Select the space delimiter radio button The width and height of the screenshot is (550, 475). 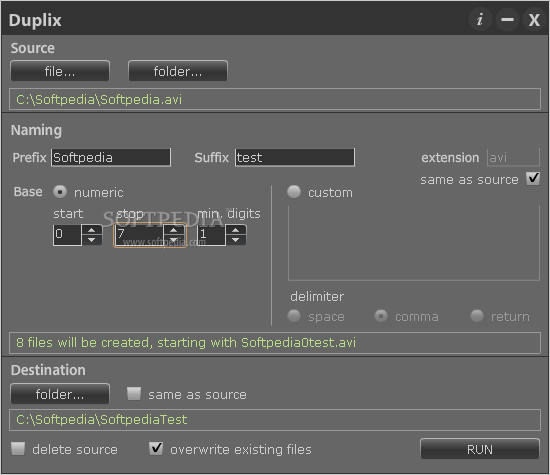tap(294, 316)
